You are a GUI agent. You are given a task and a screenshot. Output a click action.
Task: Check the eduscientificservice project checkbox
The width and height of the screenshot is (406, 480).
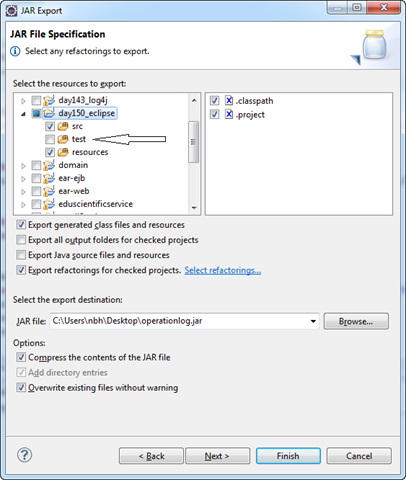[36, 204]
